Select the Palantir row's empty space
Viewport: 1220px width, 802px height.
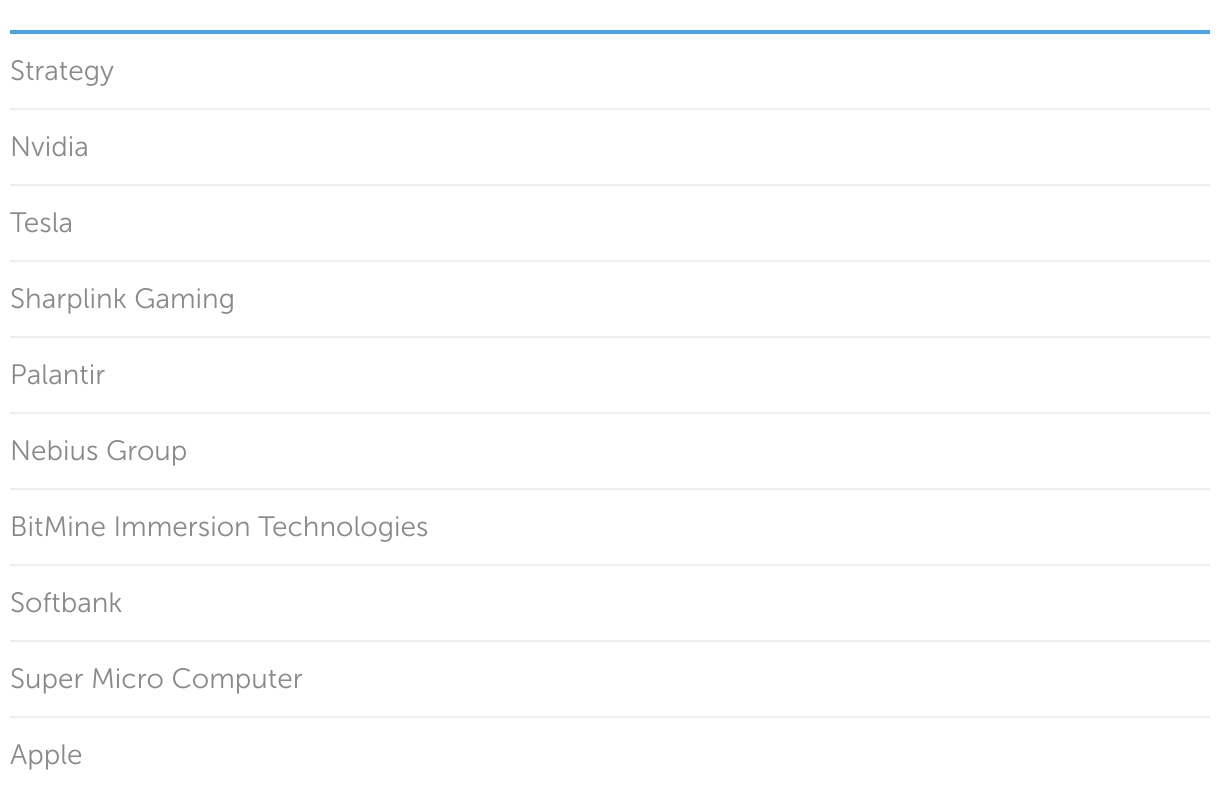click(x=700, y=375)
